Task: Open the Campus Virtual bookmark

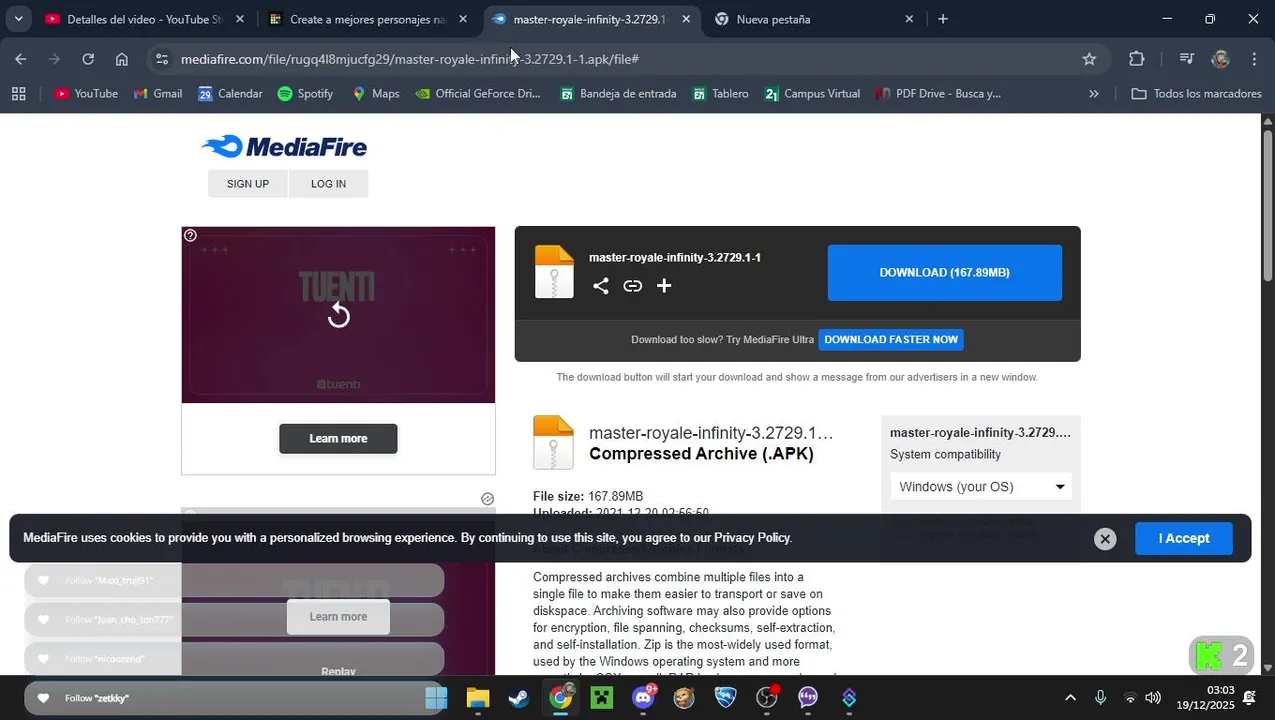Action: click(811, 94)
